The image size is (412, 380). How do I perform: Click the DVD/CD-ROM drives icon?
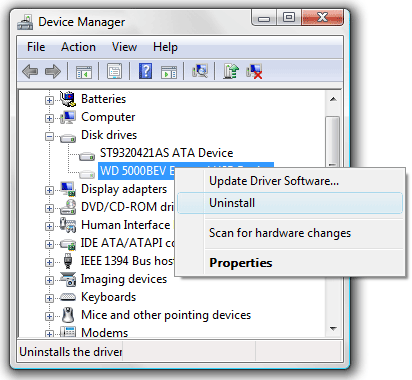(68, 207)
